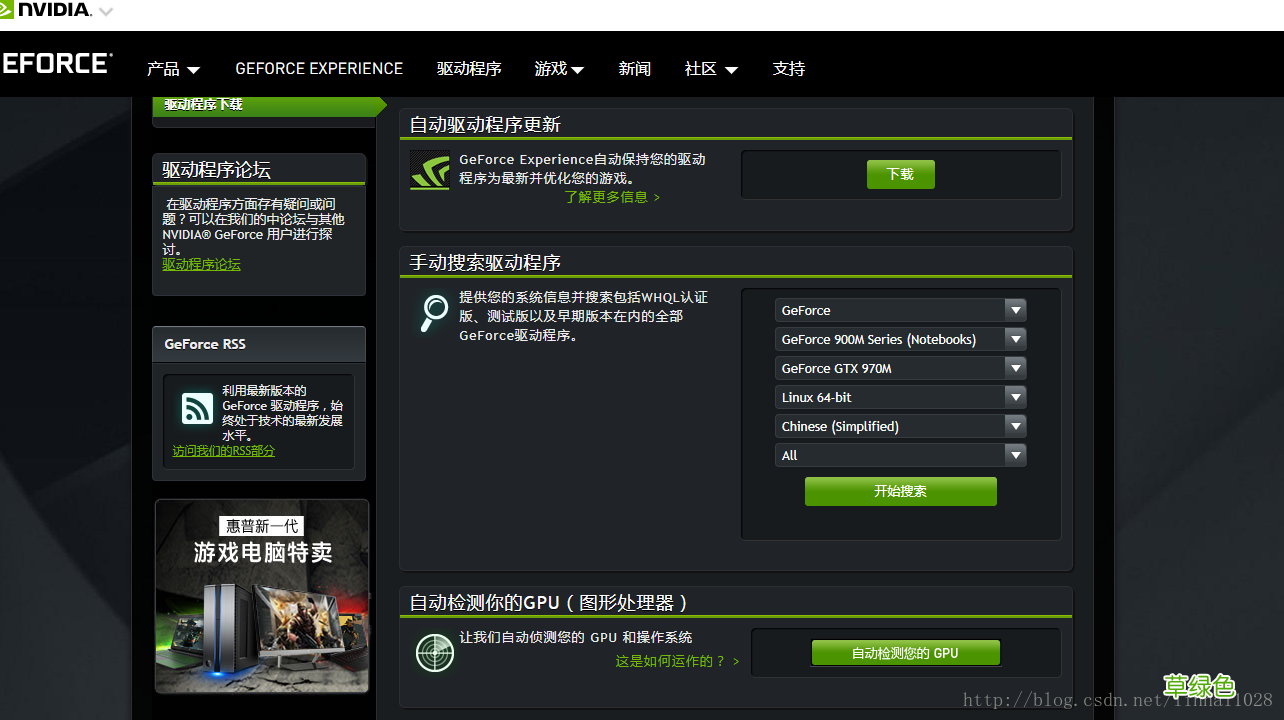This screenshot has height=720, width=1284.
Task: Click the GPU detection crosshair icon
Action: pos(434,652)
